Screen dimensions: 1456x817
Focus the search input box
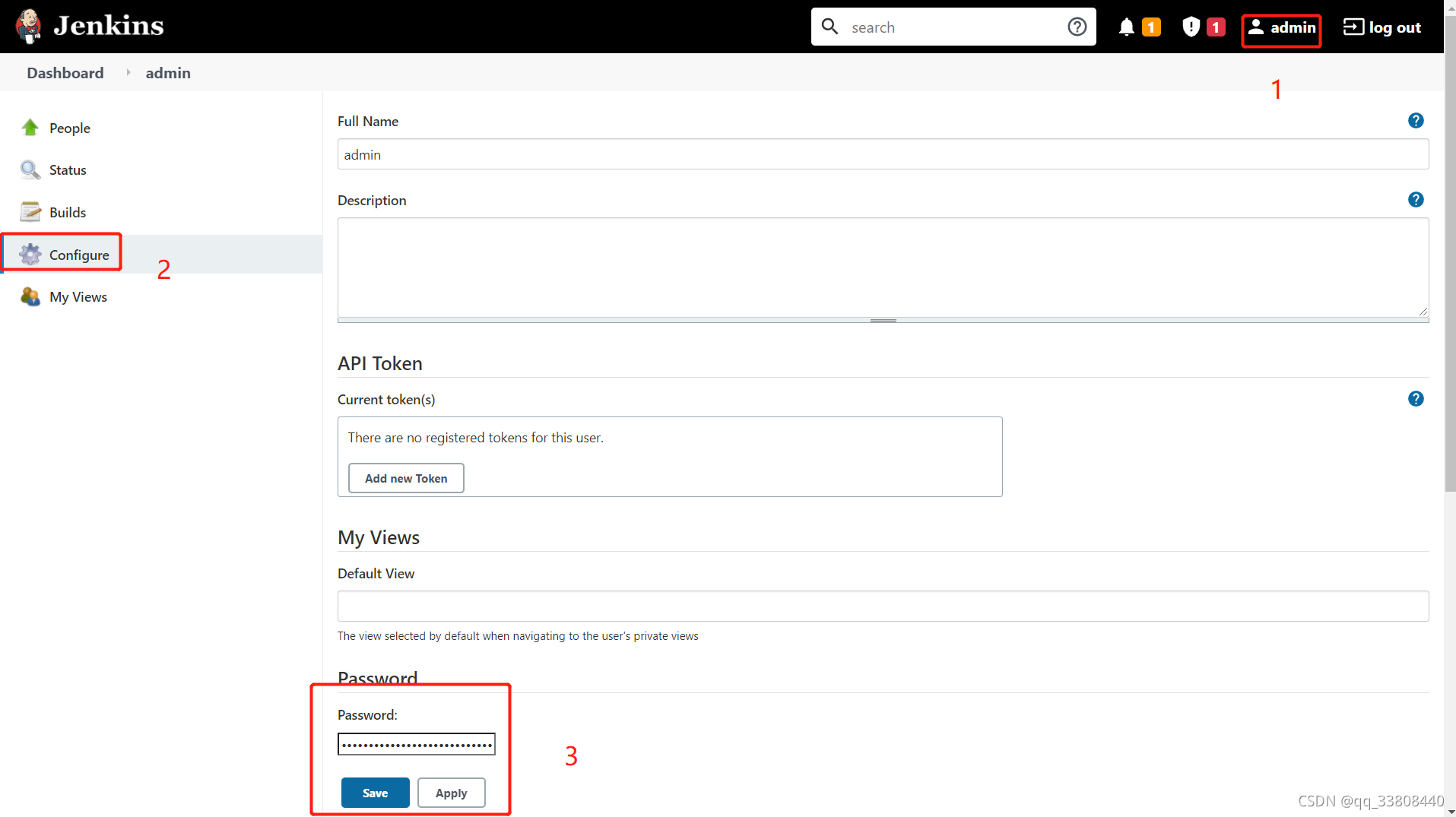[x=953, y=27]
